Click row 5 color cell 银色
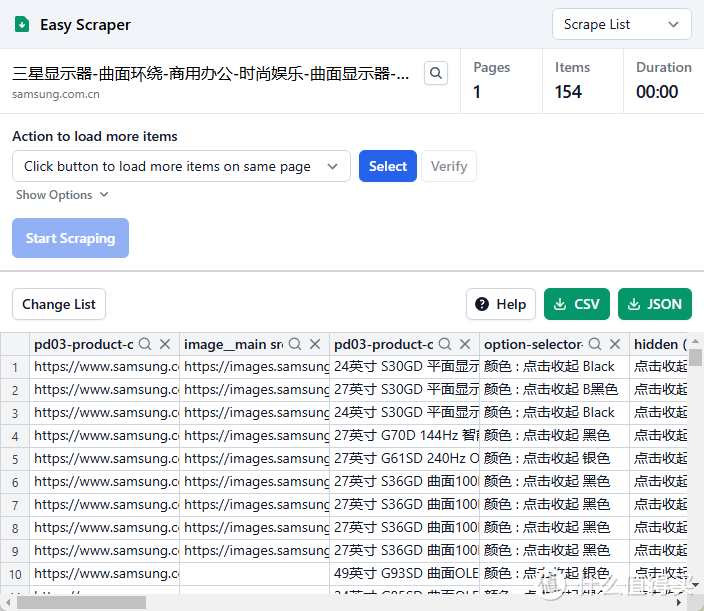Viewport: 704px width, 611px height. (554, 458)
